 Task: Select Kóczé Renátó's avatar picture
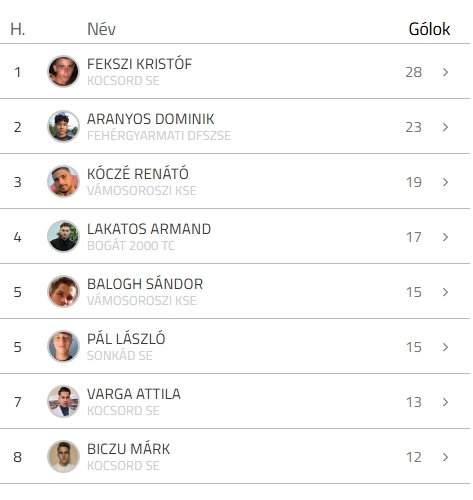pos(63,181)
